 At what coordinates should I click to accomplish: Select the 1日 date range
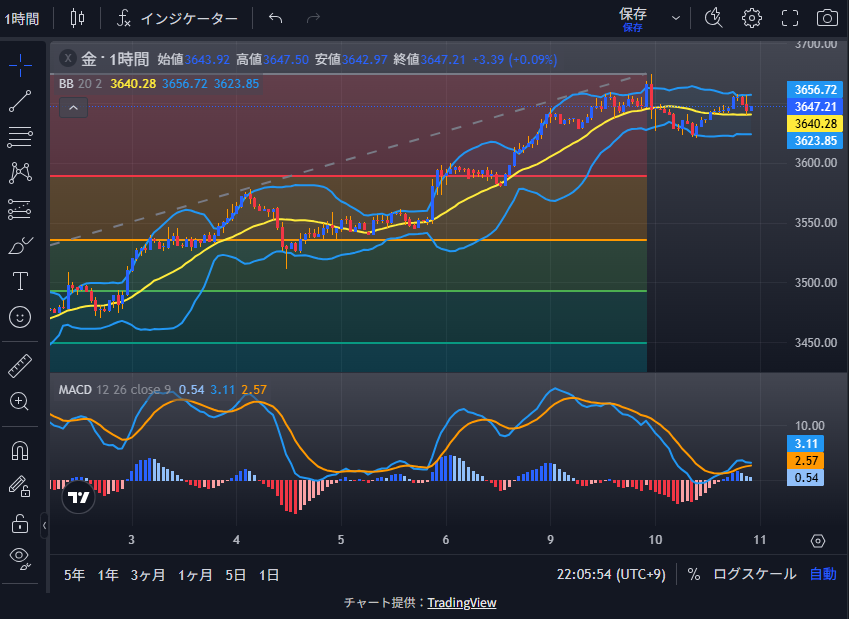[x=268, y=575]
